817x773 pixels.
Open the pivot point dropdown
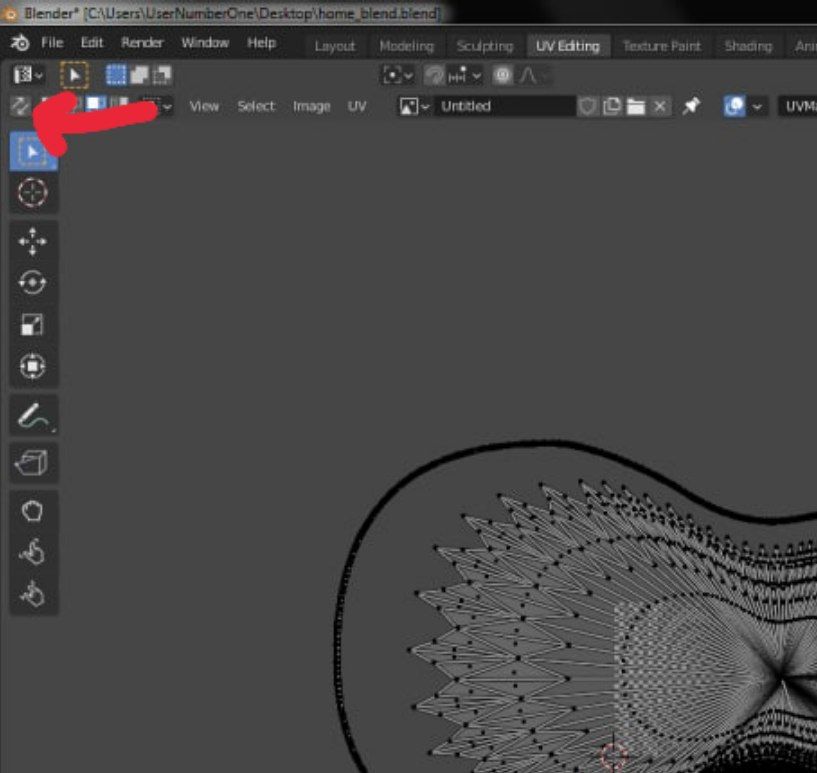(x=398, y=76)
